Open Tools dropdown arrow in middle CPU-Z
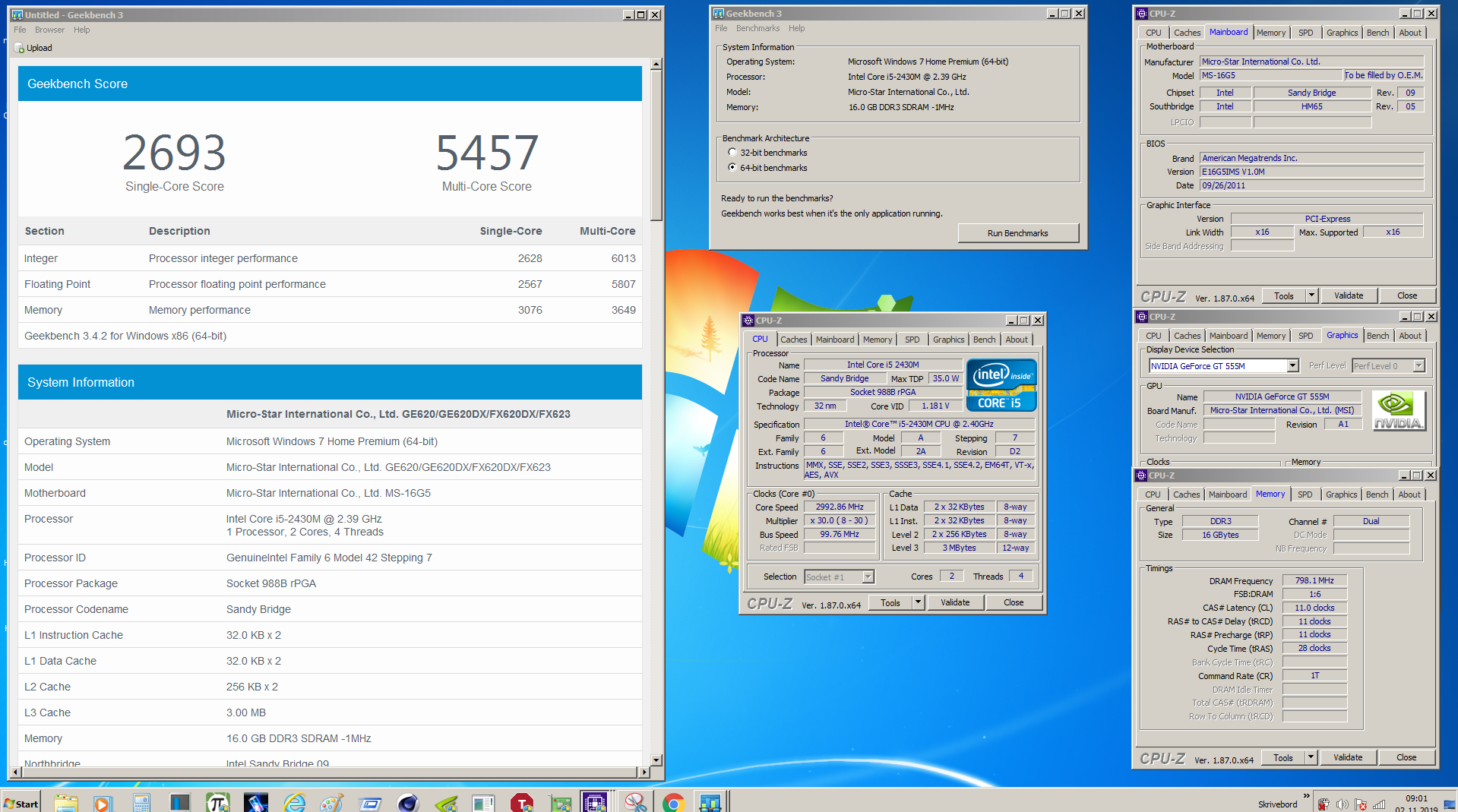 (x=918, y=602)
